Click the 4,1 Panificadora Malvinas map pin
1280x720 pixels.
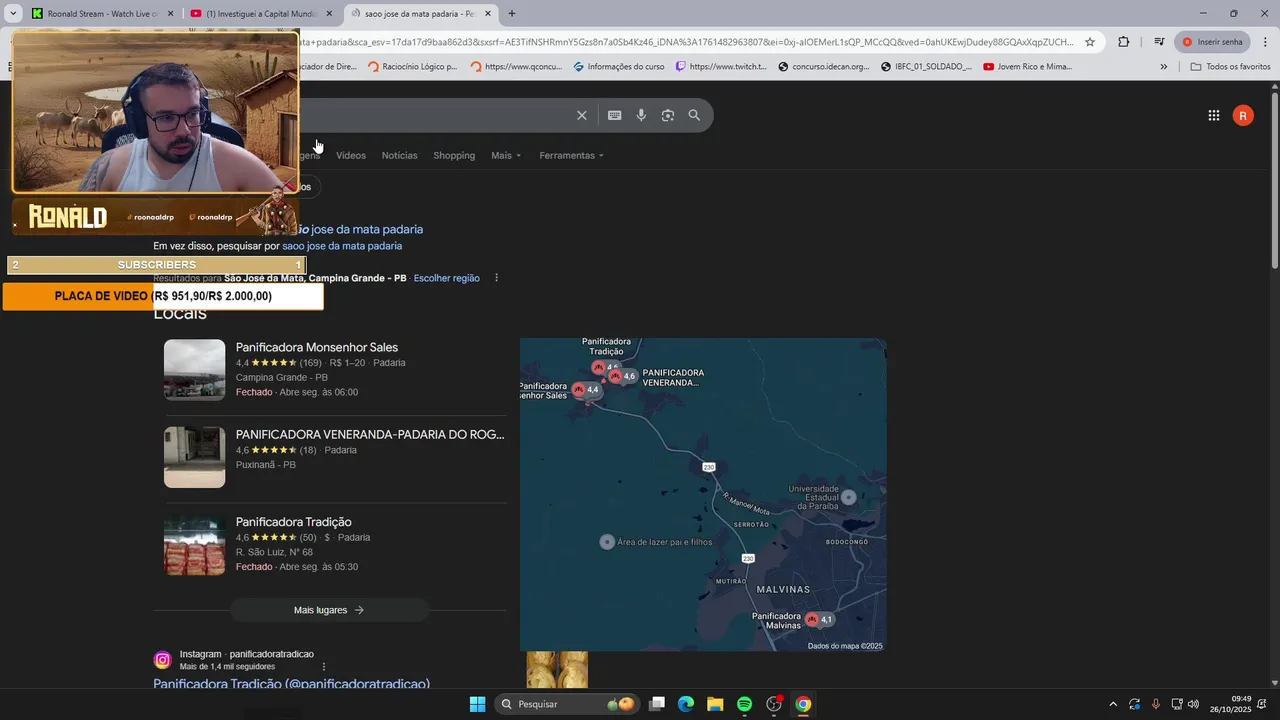click(x=820, y=620)
